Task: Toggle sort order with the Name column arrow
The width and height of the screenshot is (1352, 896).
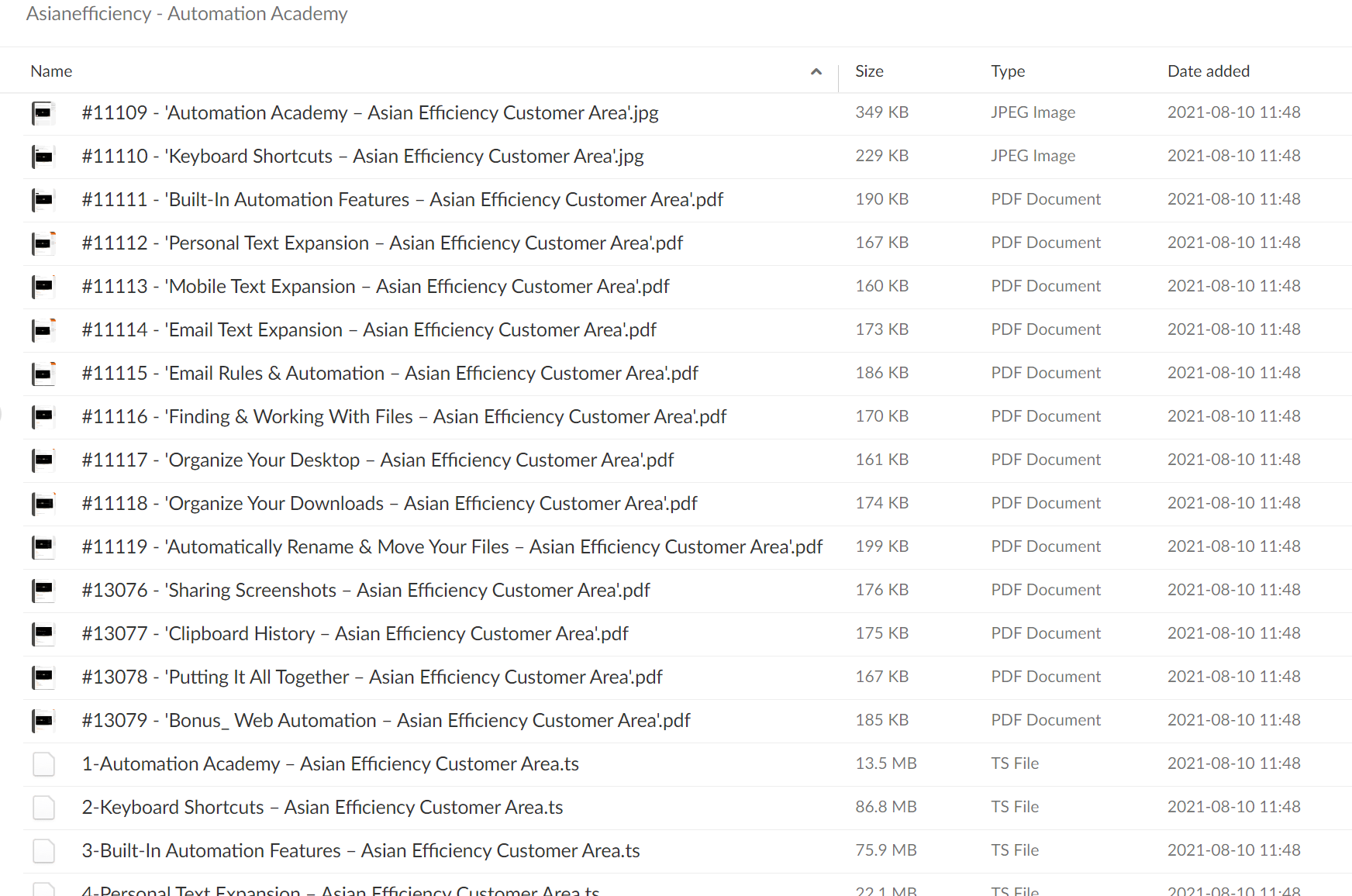Action: 816,71
